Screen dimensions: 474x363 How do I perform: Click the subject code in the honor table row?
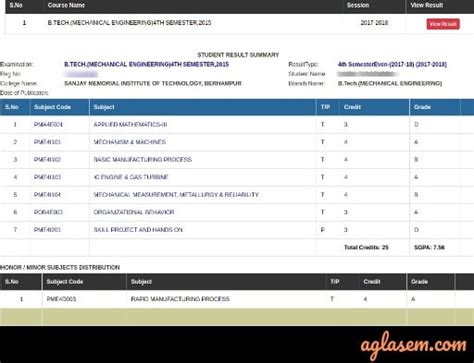pos(61,299)
